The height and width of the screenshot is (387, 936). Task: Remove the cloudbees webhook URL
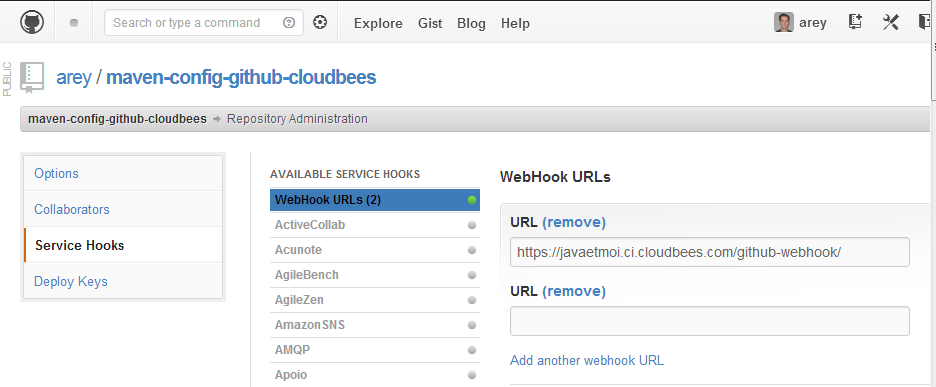[x=574, y=222]
